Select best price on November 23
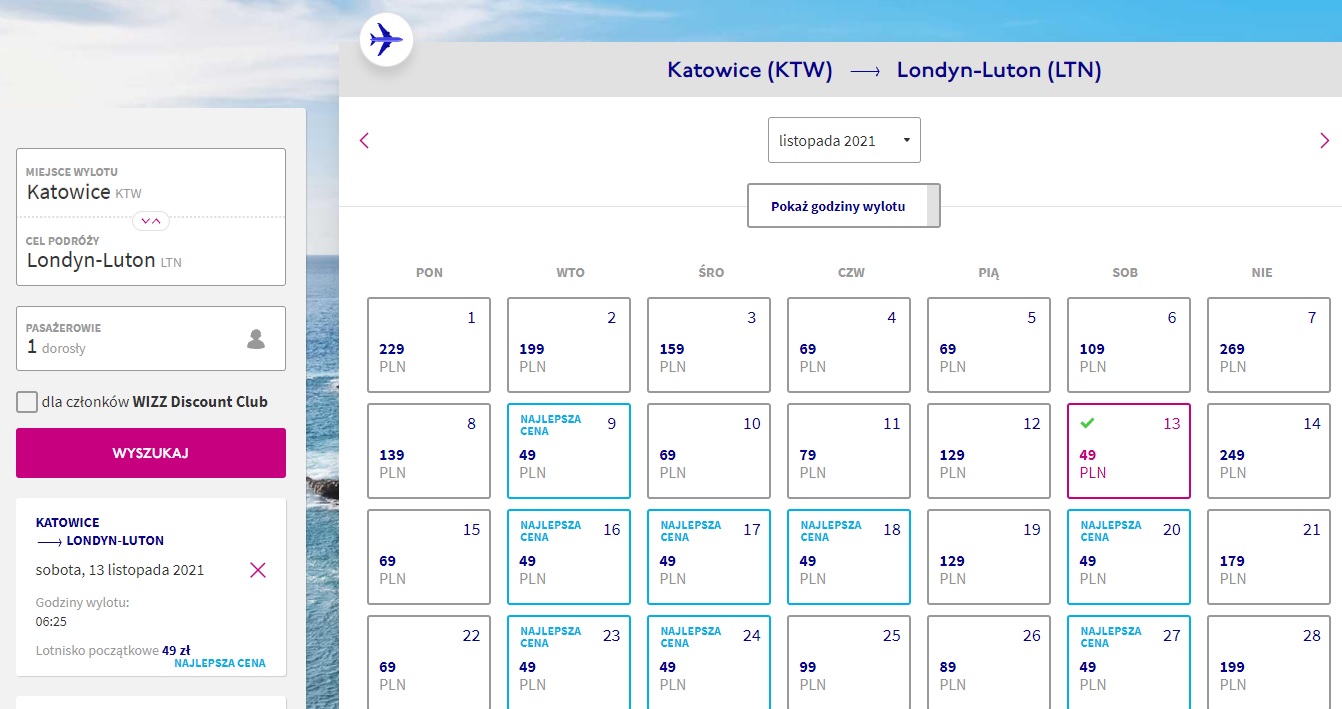Screen dimensions: 1342x709 pyautogui.click(x=569, y=662)
